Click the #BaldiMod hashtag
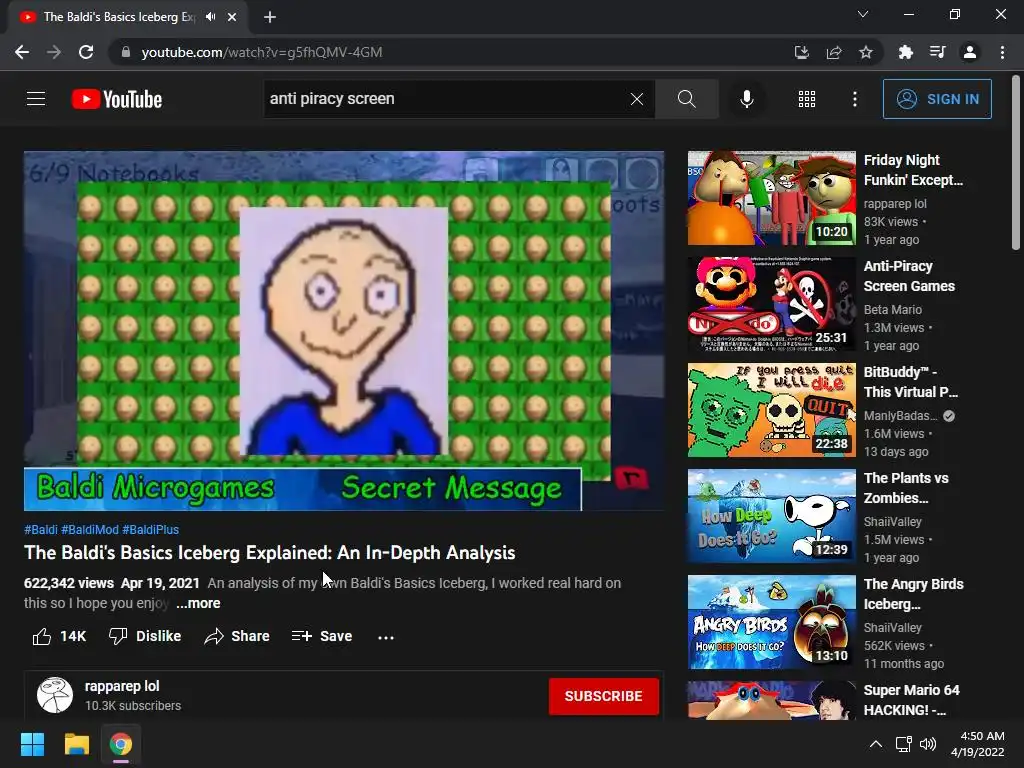Screen dimensions: 1024x768 click(x=90, y=530)
